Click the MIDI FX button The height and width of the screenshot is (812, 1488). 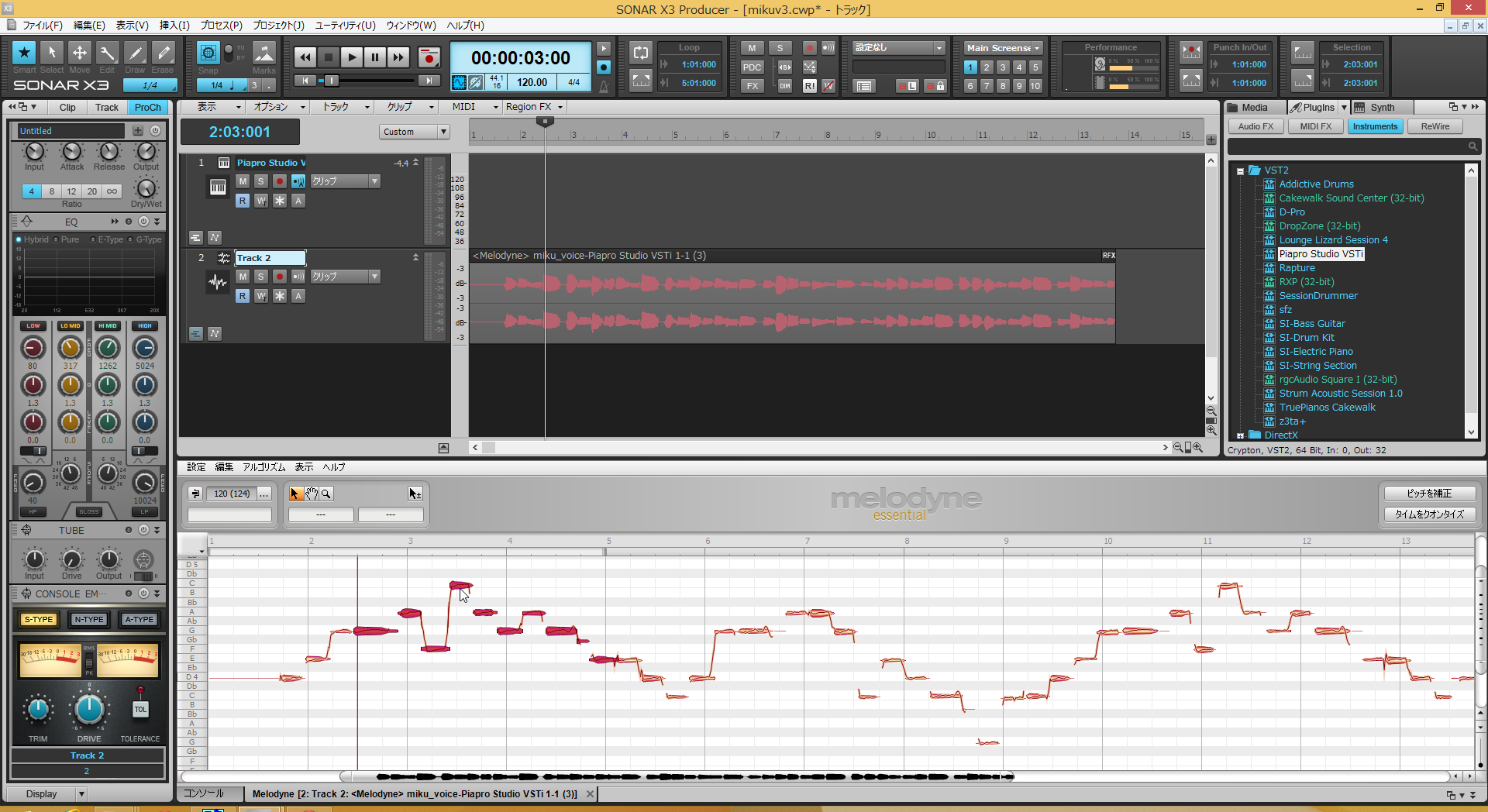point(1316,126)
